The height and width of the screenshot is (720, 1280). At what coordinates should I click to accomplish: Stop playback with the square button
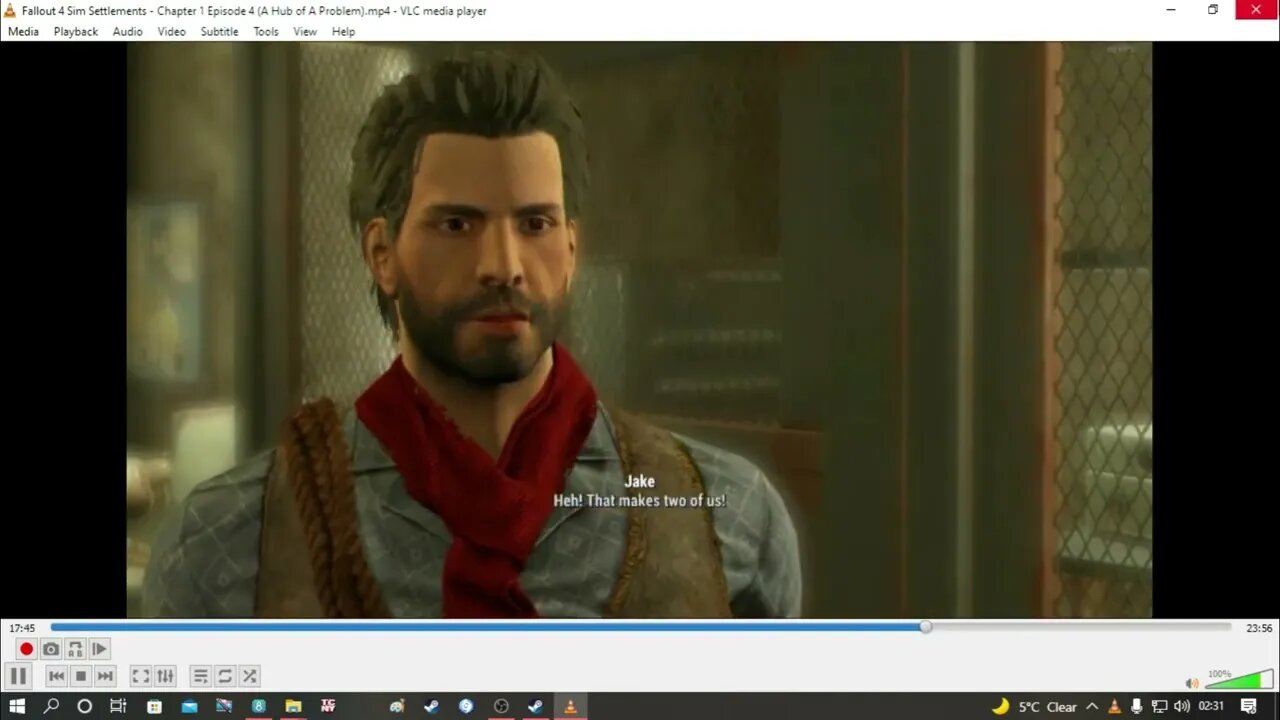click(81, 677)
